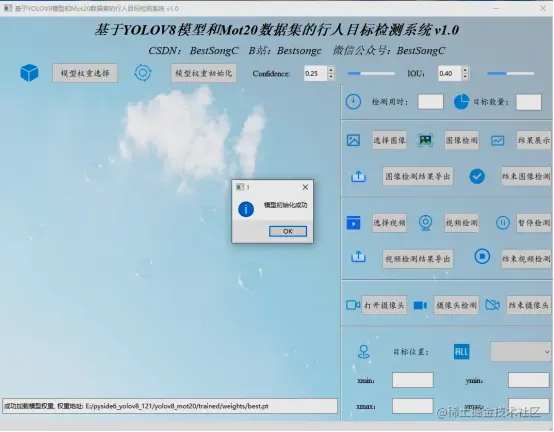The image size is (554, 432).
Task: Decrease the IOU value with down arrow
Action: tap(465, 77)
